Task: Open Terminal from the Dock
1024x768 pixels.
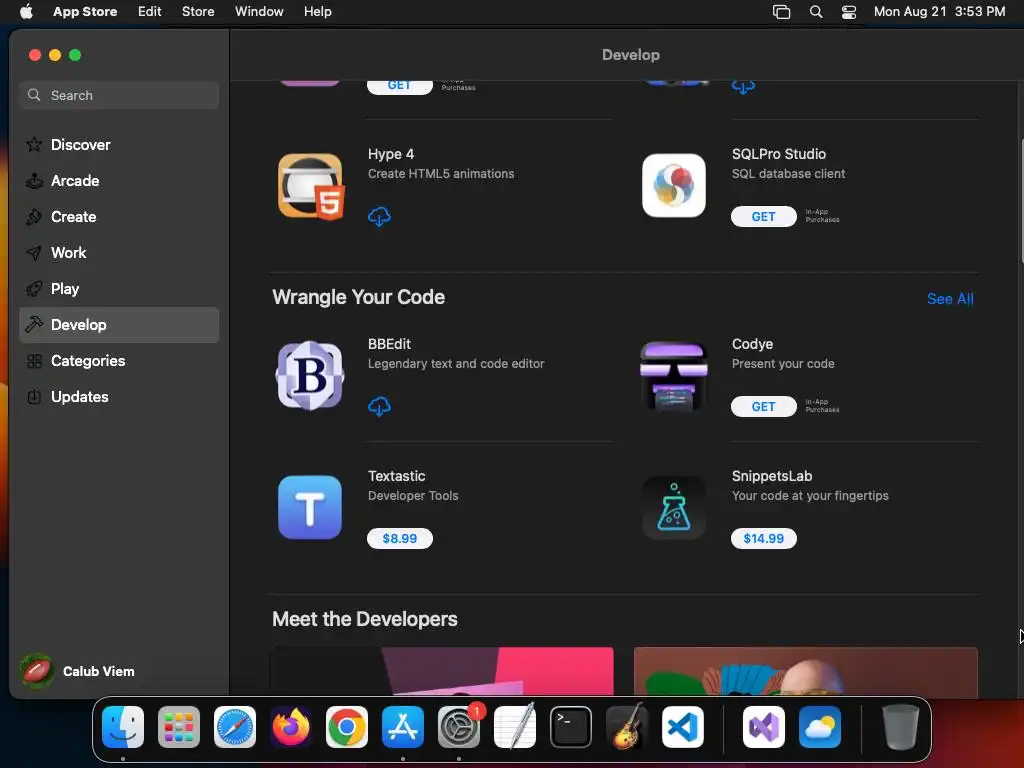Action: pos(571,727)
